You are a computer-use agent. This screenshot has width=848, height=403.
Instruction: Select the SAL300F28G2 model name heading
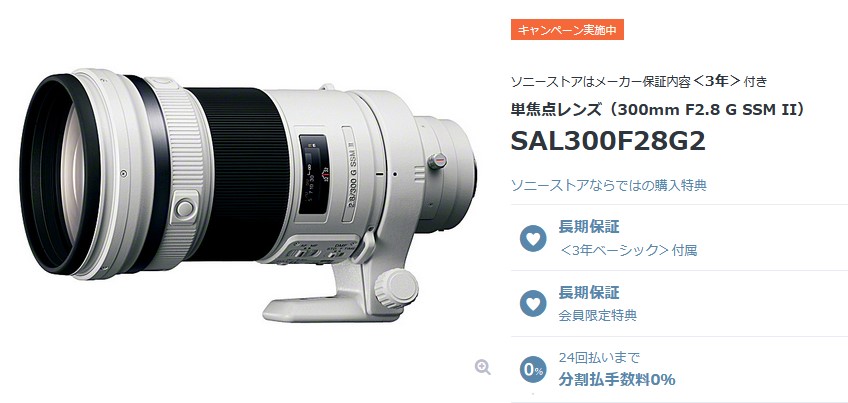608,142
